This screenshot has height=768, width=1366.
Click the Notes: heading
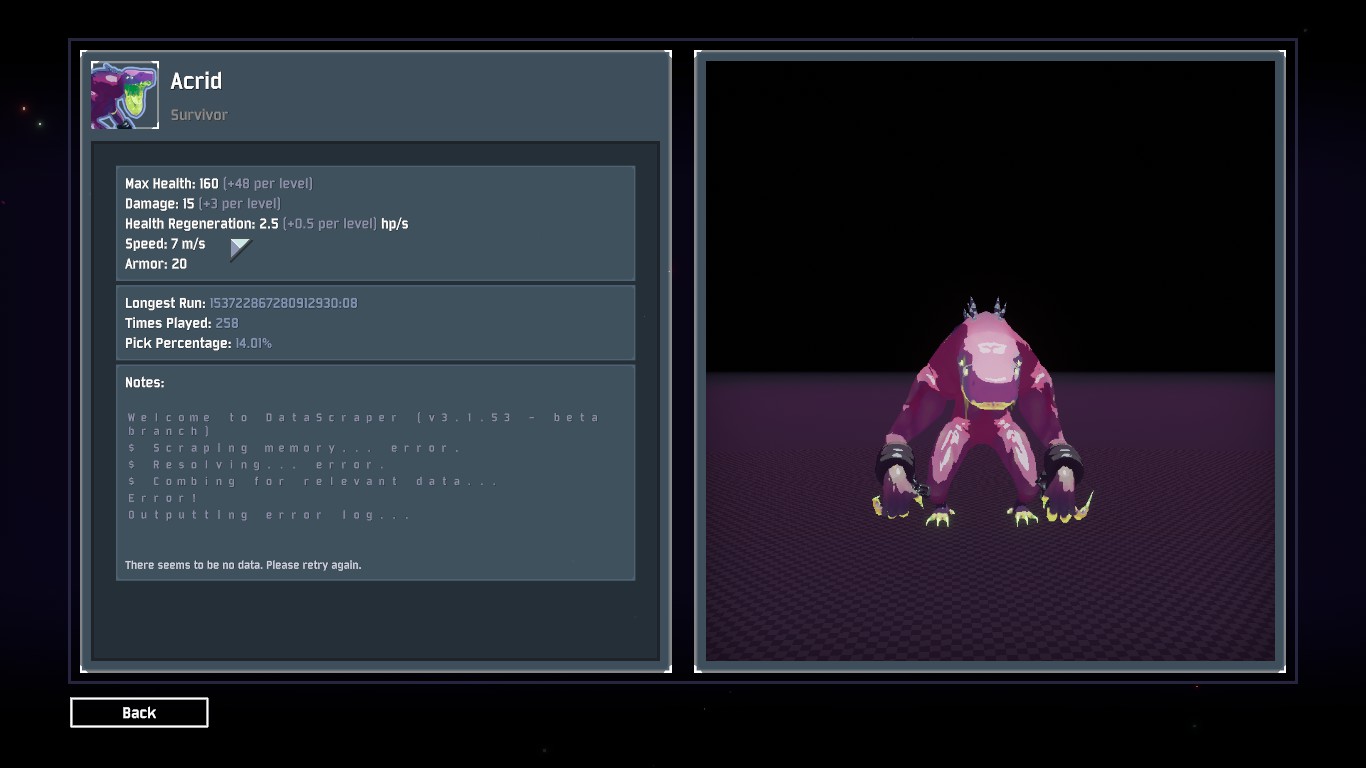point(145,383)
